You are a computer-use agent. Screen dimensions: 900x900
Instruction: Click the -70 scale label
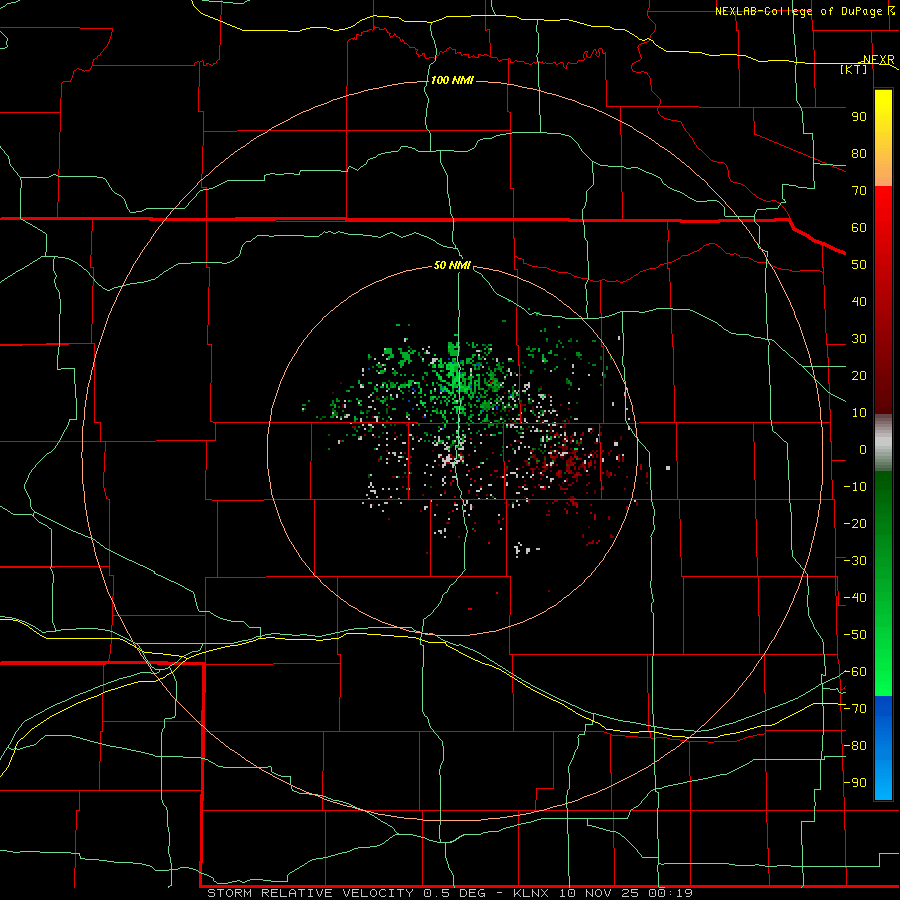(x=855, y=709)
